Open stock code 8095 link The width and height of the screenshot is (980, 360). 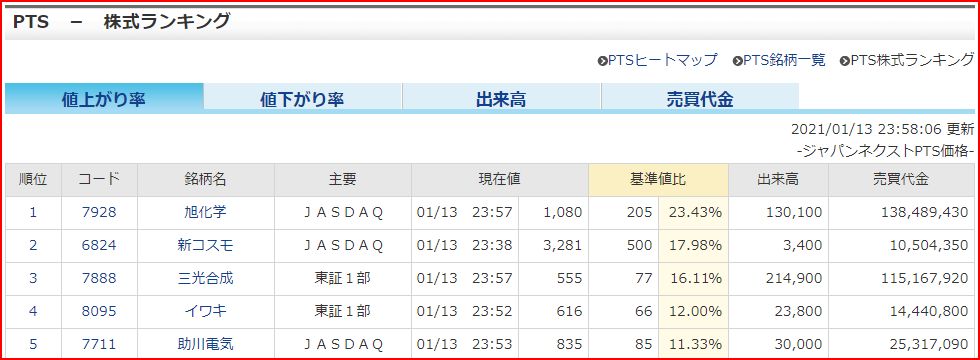pos(99,311)
